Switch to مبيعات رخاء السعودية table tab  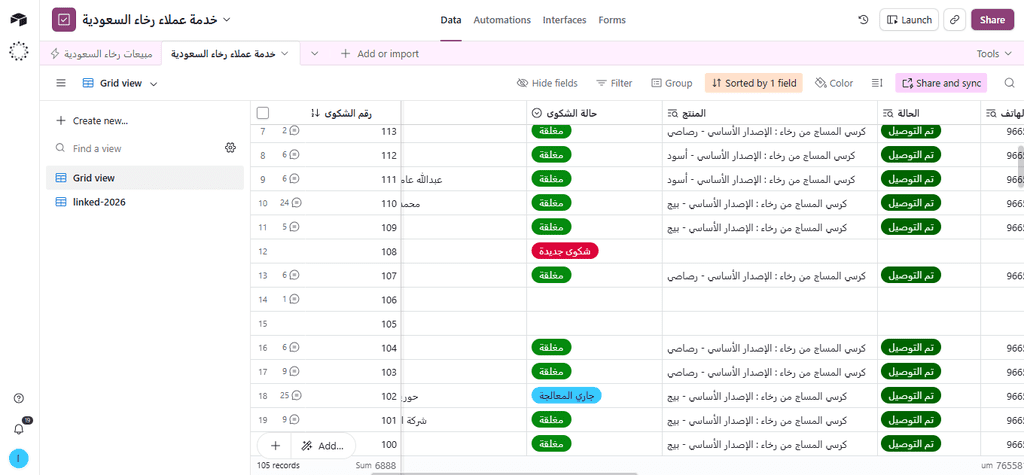[101, 54]
